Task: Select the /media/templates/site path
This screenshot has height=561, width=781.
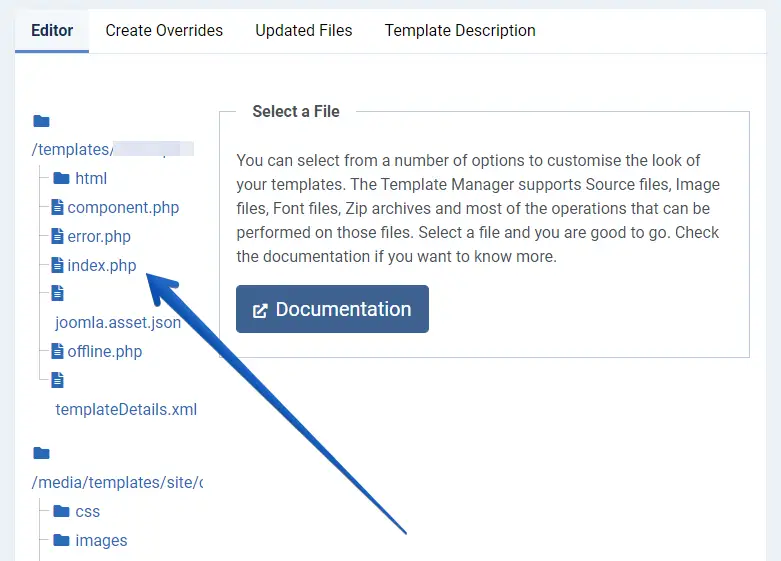Action: tap(117, 482)
